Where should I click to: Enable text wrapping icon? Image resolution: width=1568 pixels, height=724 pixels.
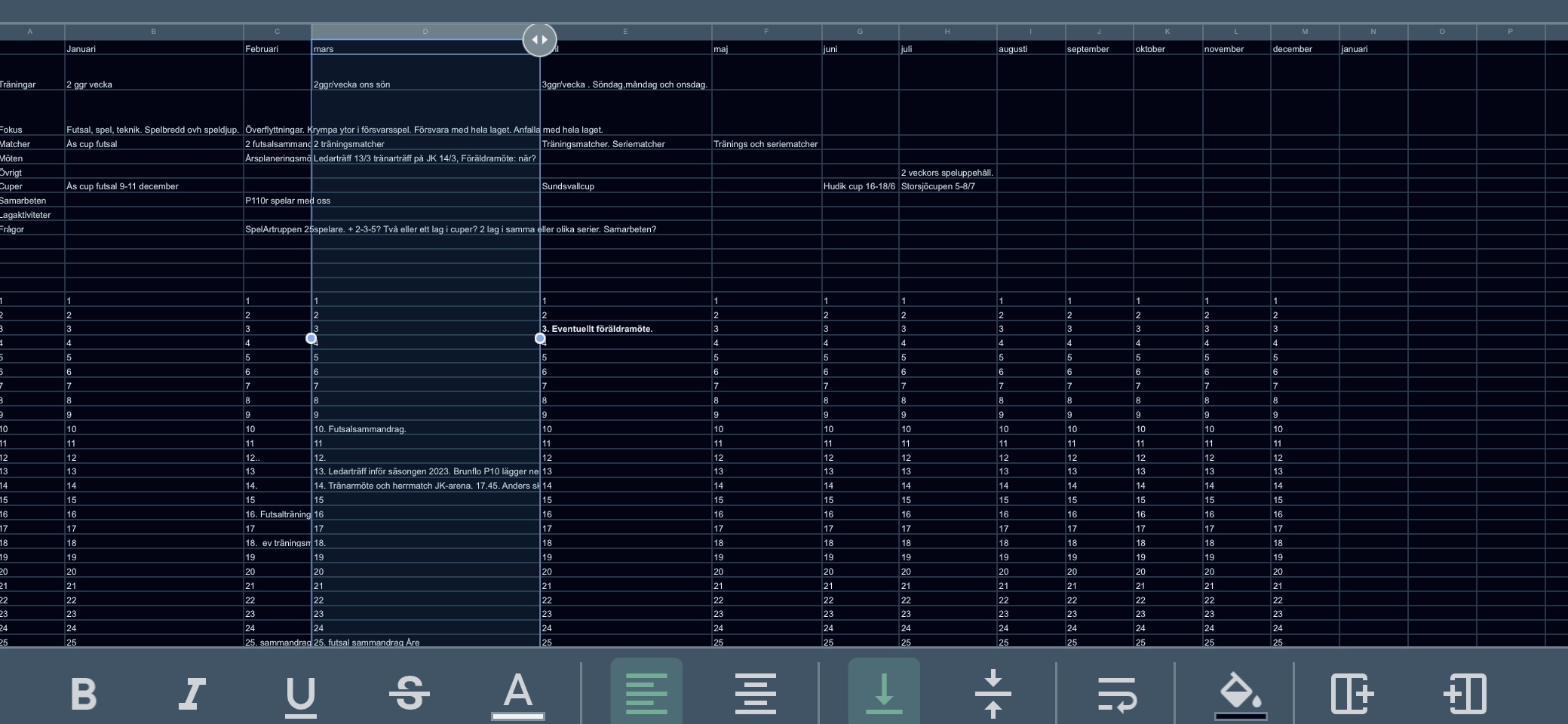point(1116,693)
